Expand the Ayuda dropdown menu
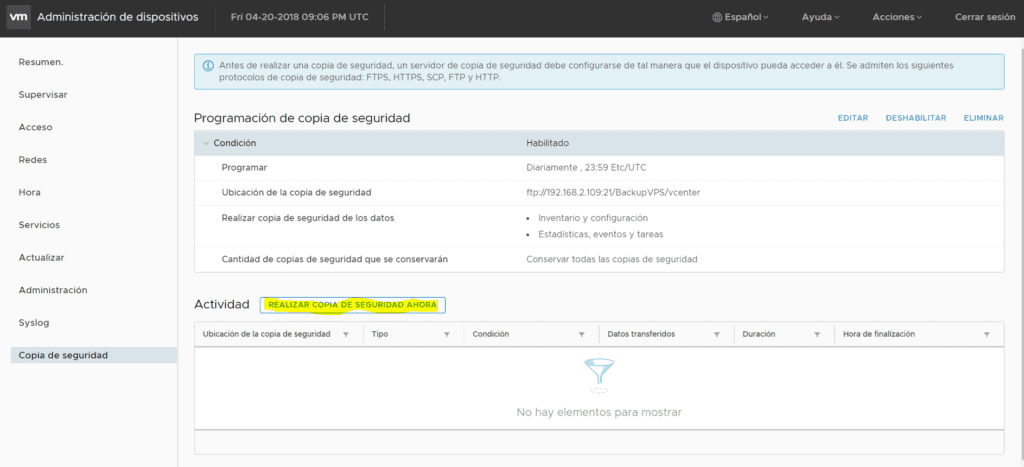 click(820, 18)
